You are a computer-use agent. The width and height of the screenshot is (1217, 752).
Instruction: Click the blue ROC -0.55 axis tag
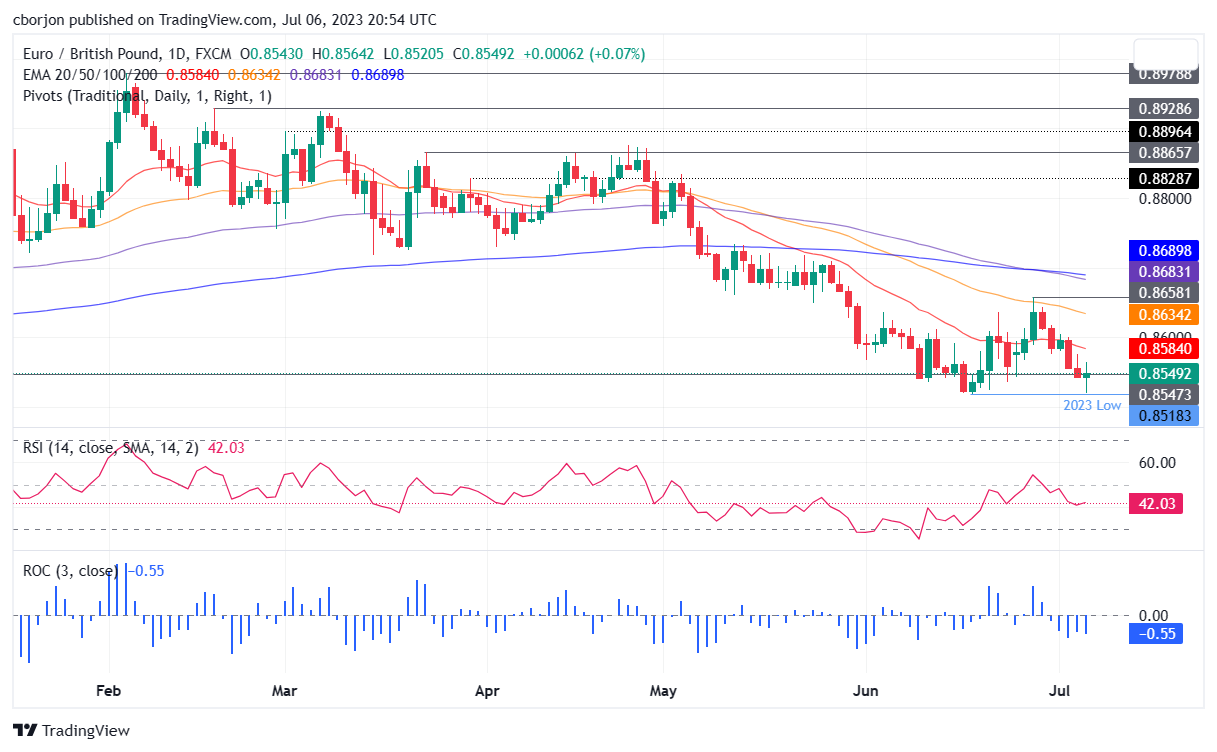(1155, 633)
